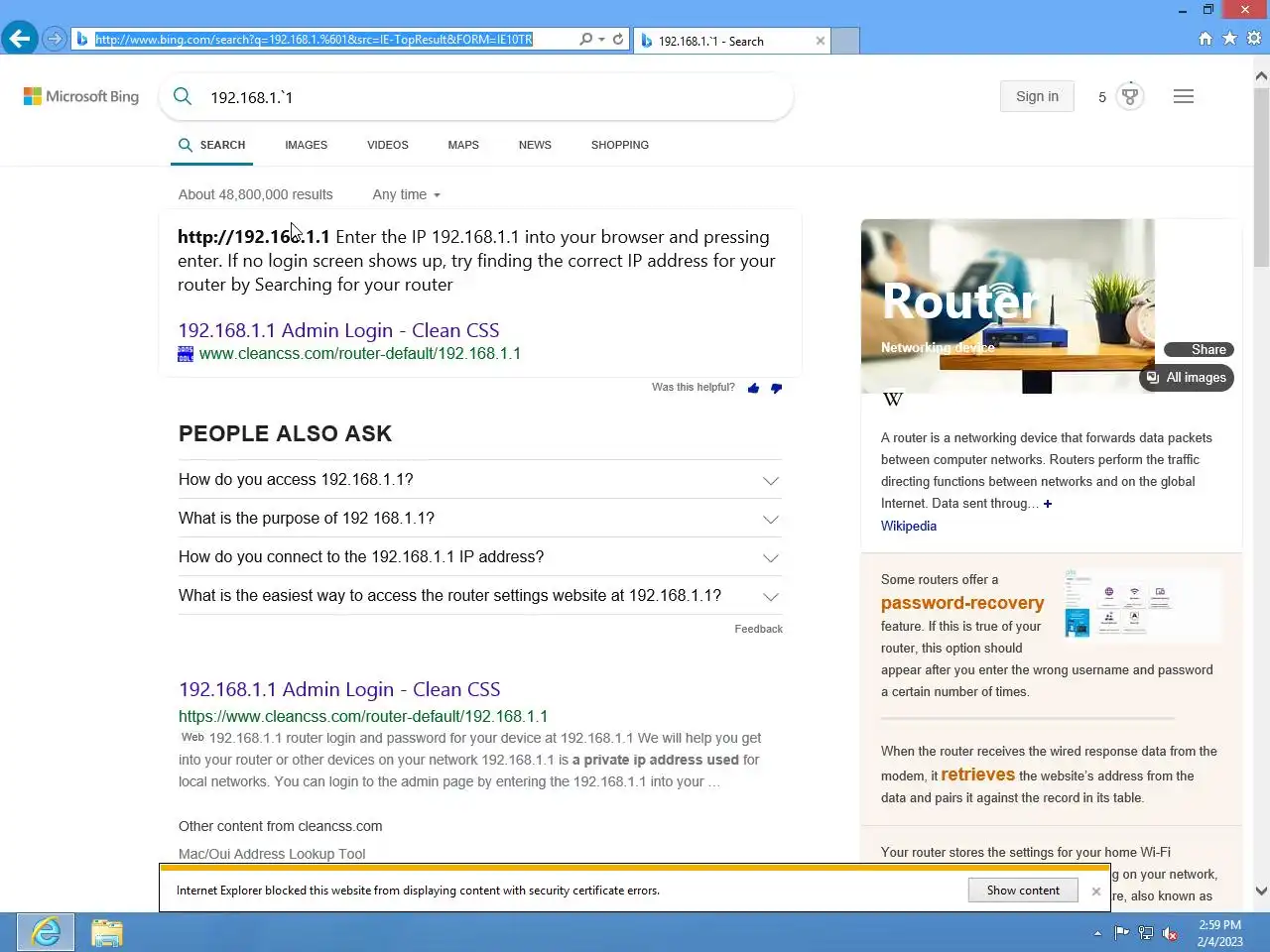
Task: Click the Feedback link
Action: [758, 629]
